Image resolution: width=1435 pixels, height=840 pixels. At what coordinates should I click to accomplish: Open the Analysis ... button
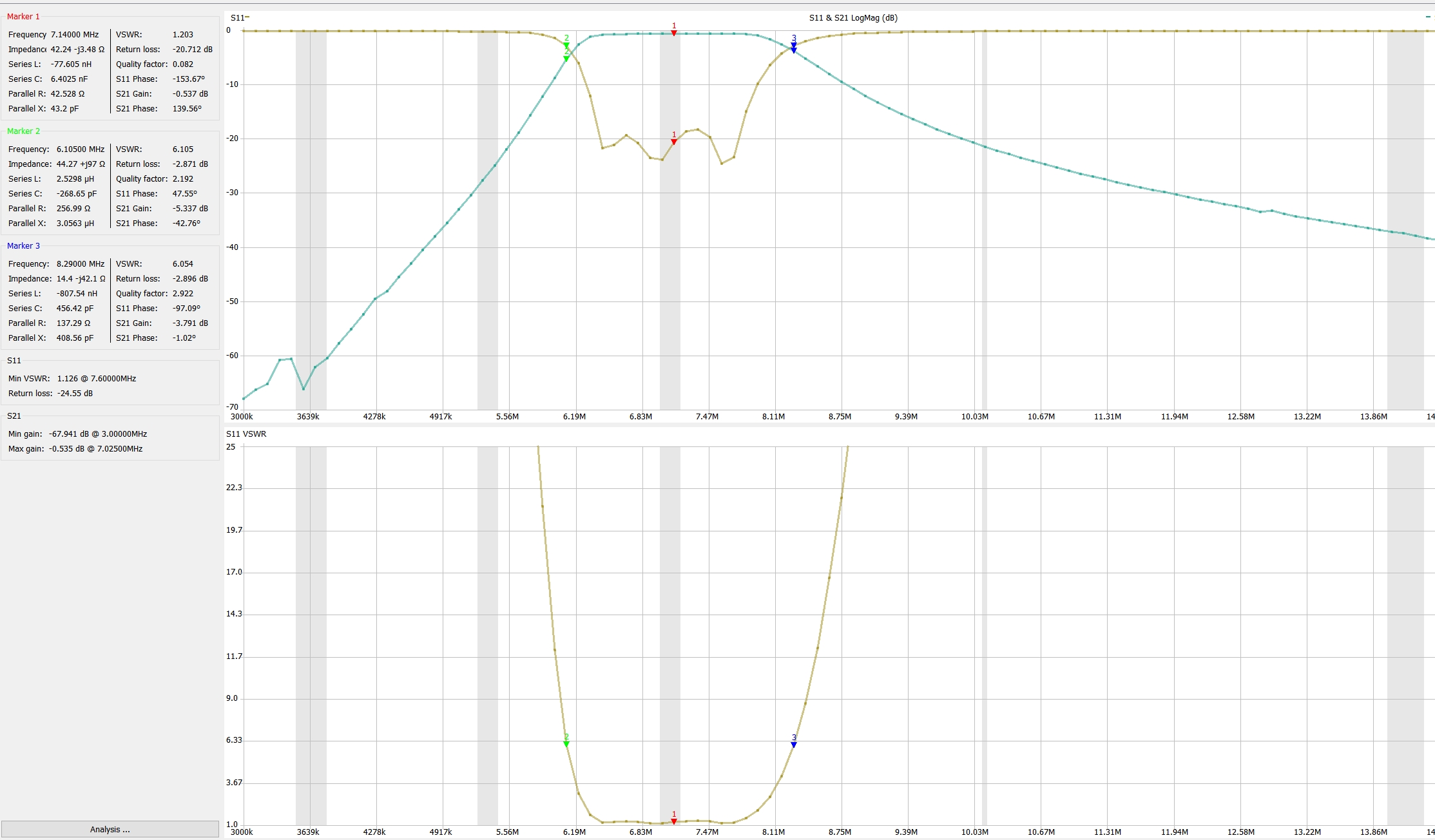110,829
